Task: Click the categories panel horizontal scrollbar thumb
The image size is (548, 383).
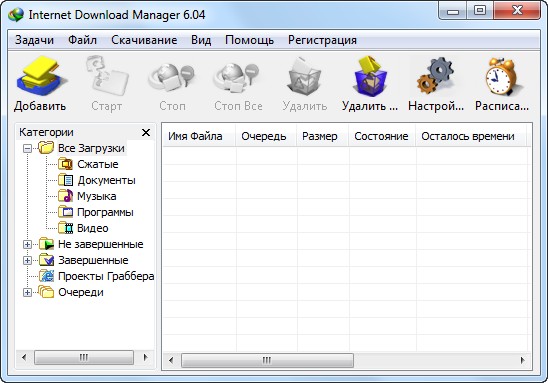Action: pos(84,357)
